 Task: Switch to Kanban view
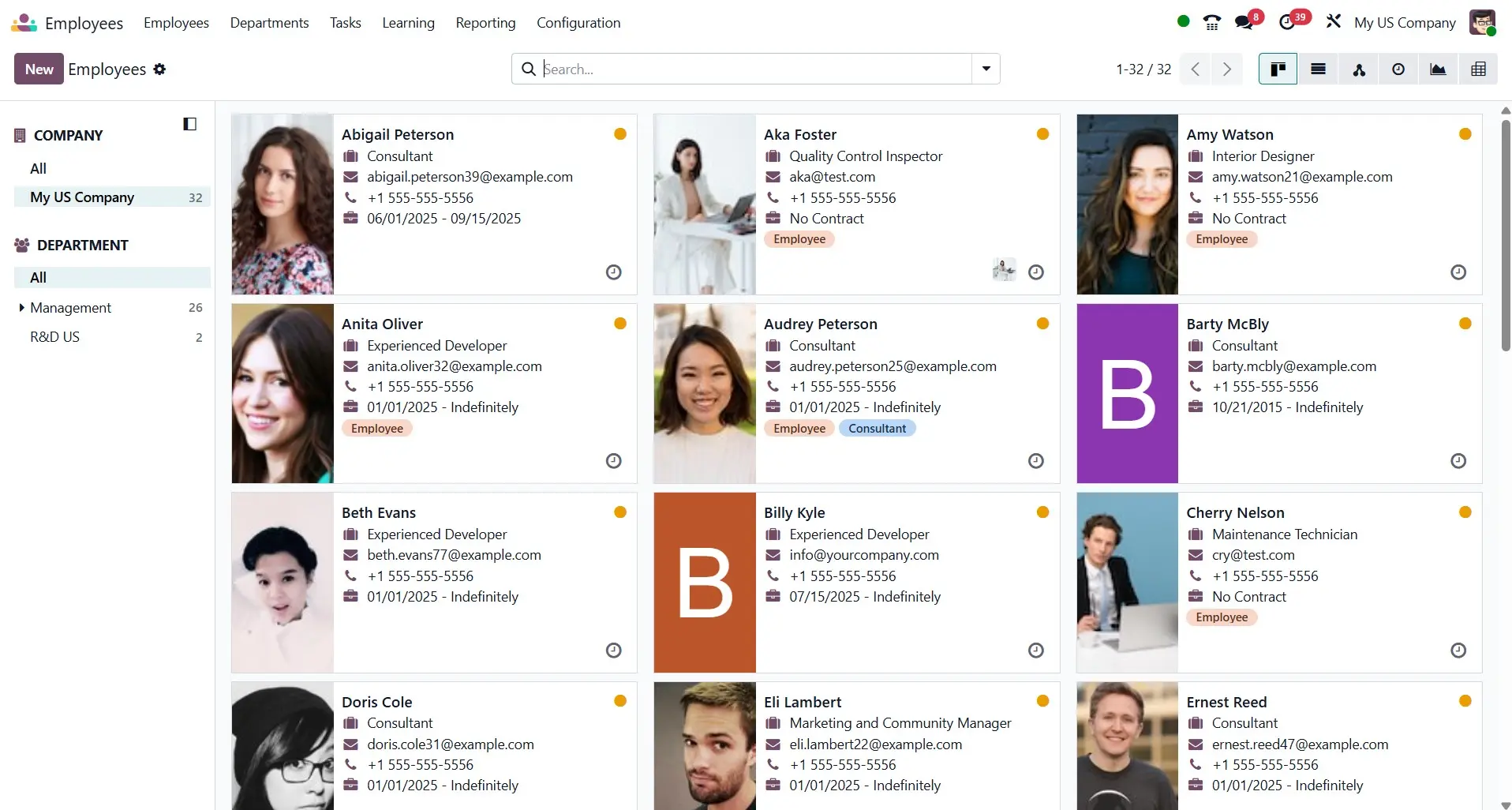[x=1278, y=69]
